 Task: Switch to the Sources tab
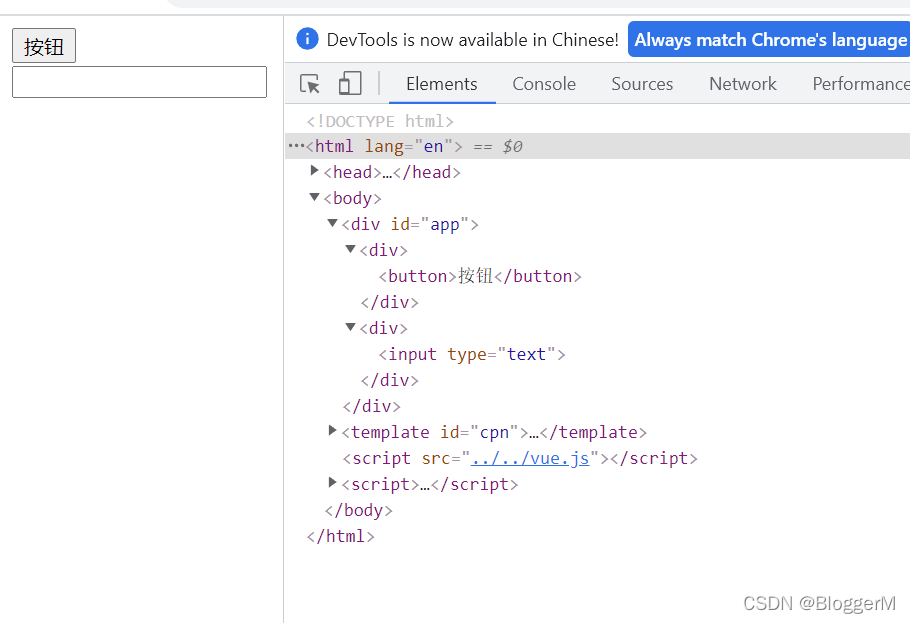click(642, 84)
